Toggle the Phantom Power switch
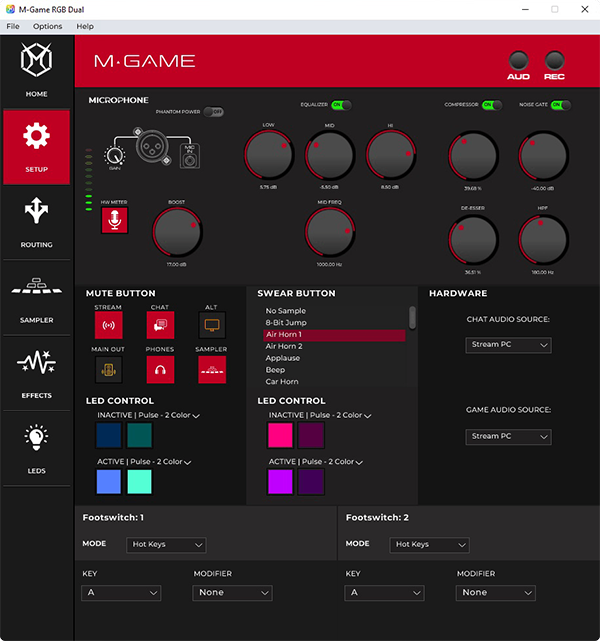The image size is (600, 641). coord(213,112)
